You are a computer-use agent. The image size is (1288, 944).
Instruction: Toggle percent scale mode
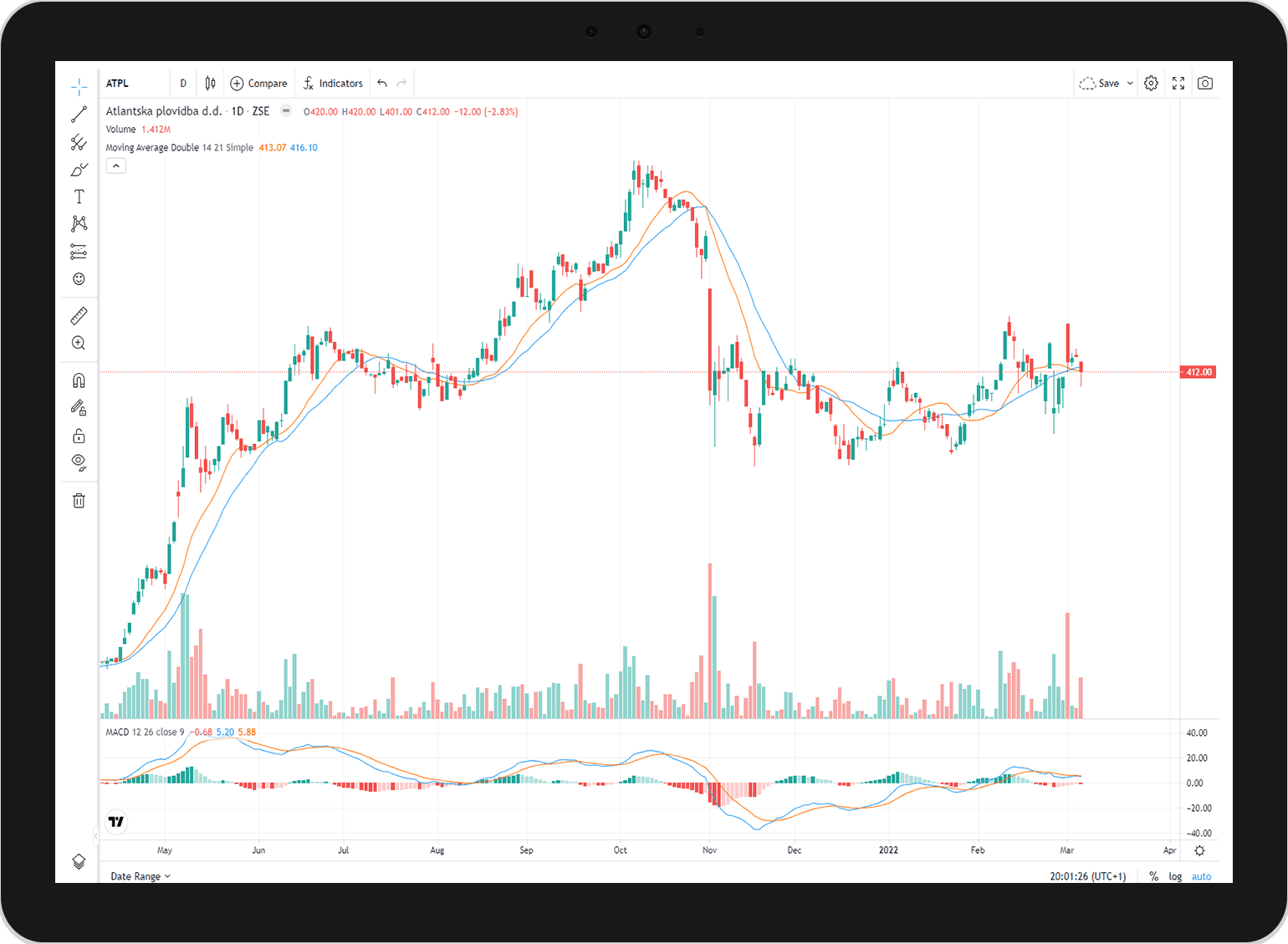pyautogui.click(x=1153, y=876)
